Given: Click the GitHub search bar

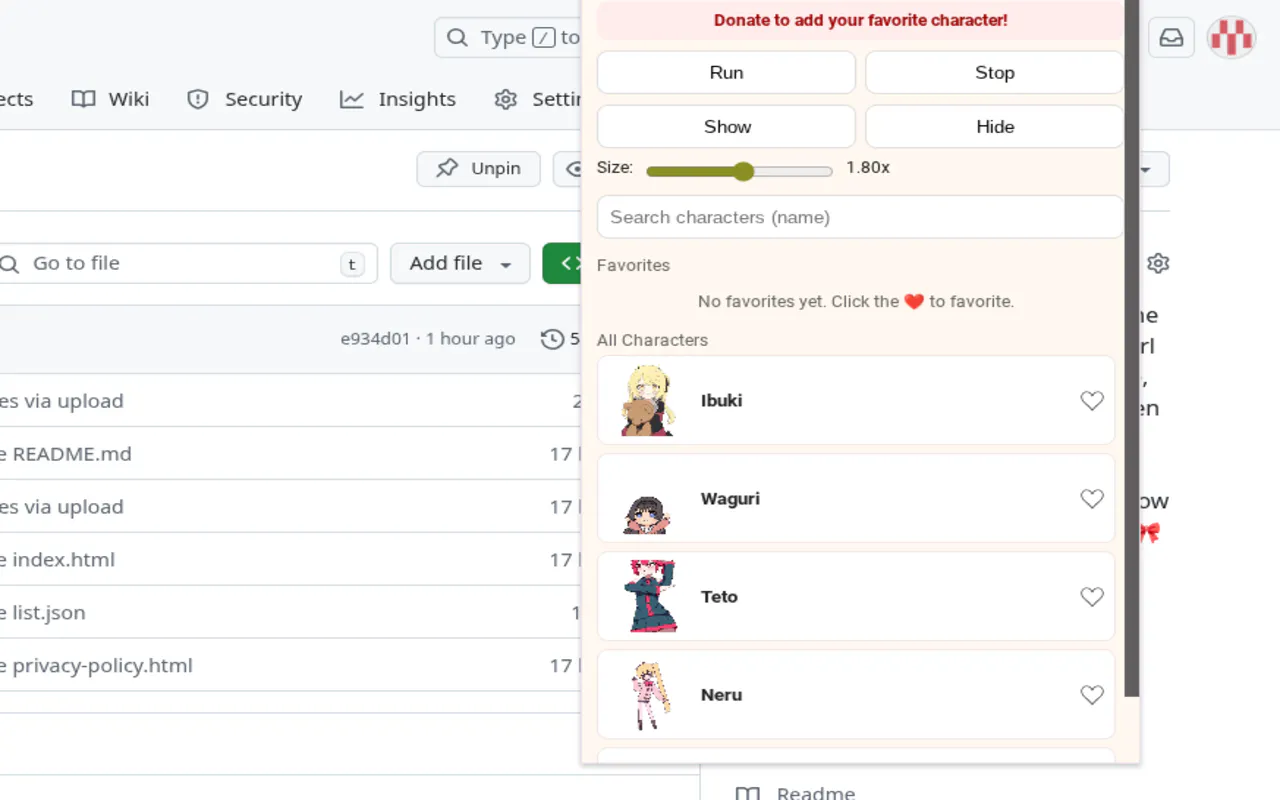Looking at the screenshot, I should pyautogui.click(x=508, y=37).
